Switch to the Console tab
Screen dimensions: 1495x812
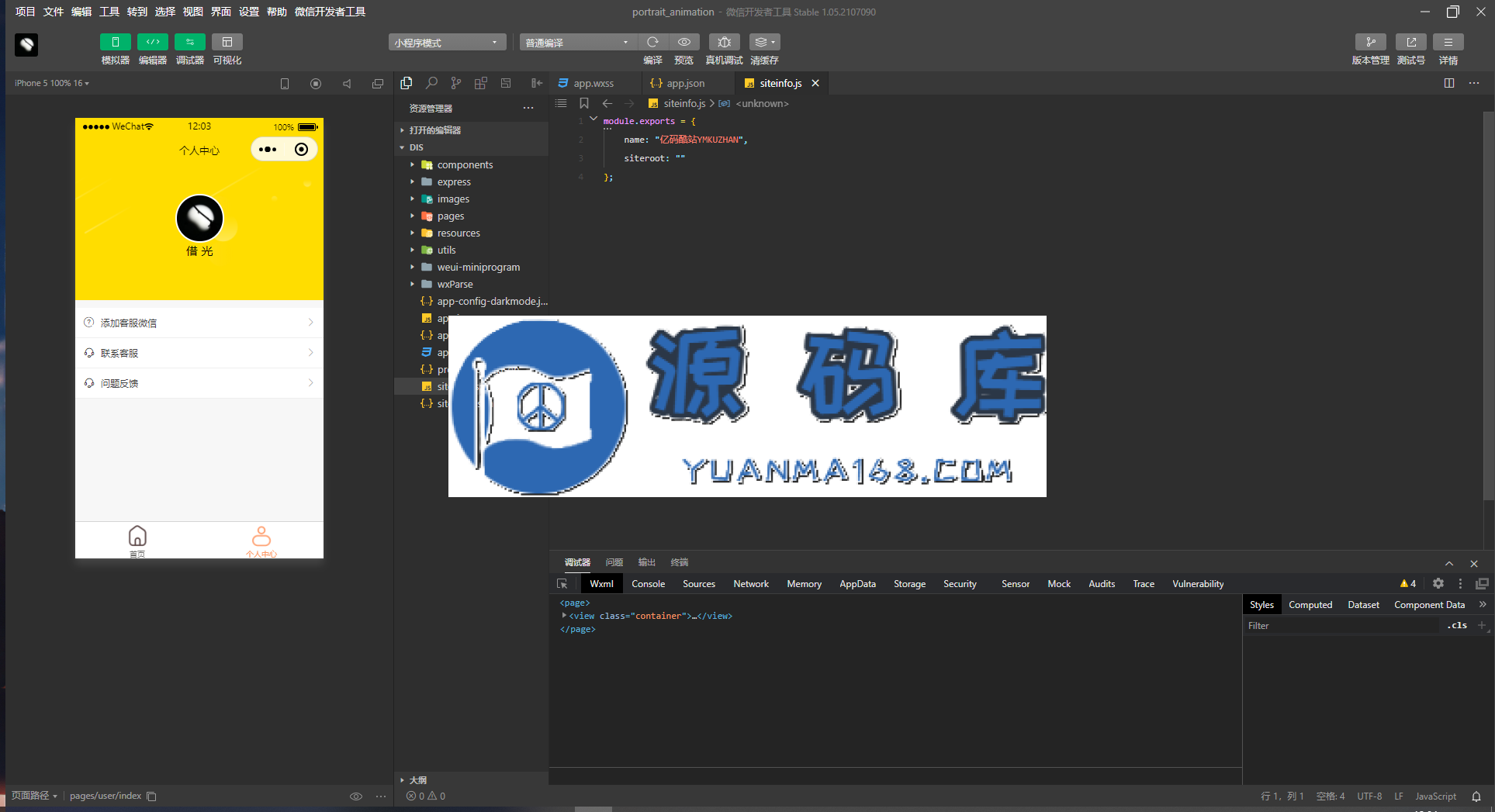tap(649, 584)
